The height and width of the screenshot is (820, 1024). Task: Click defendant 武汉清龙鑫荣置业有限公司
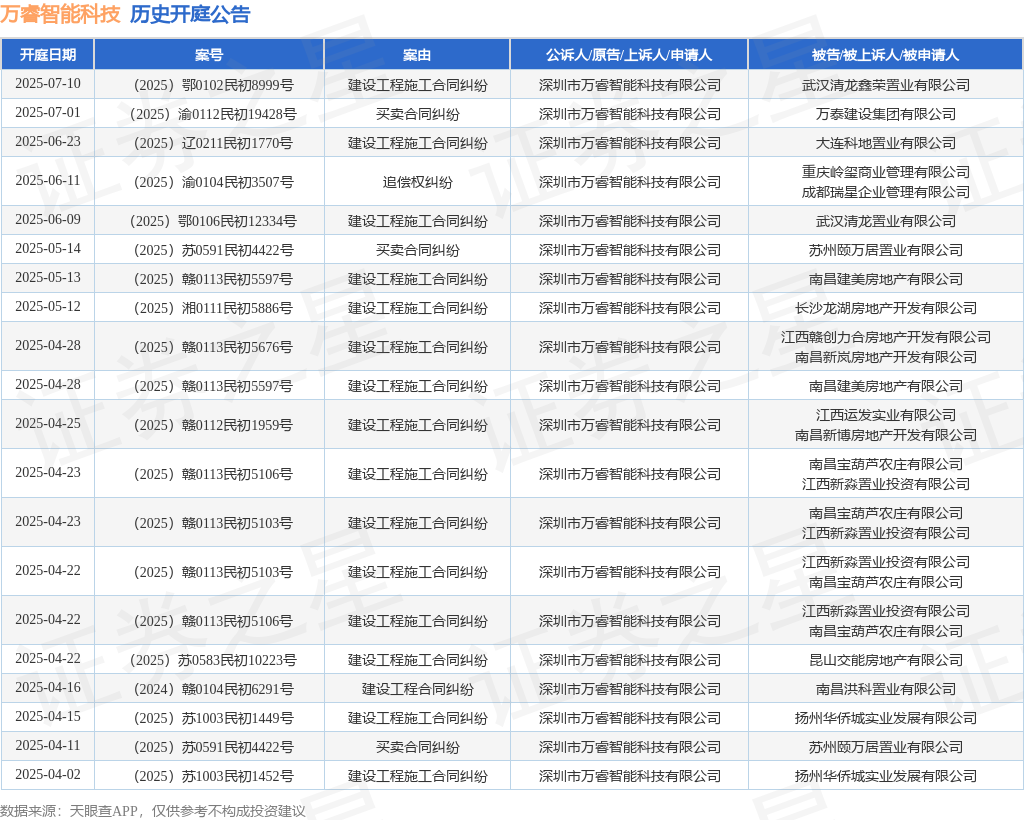[x=886, y=86]
